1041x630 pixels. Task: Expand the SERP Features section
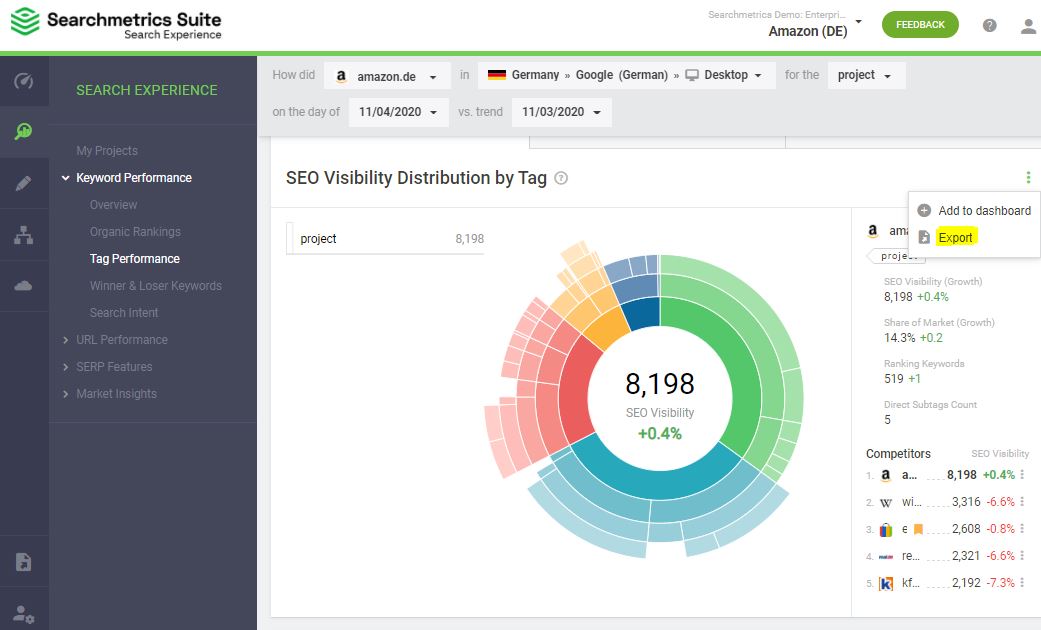coord(66,366)
